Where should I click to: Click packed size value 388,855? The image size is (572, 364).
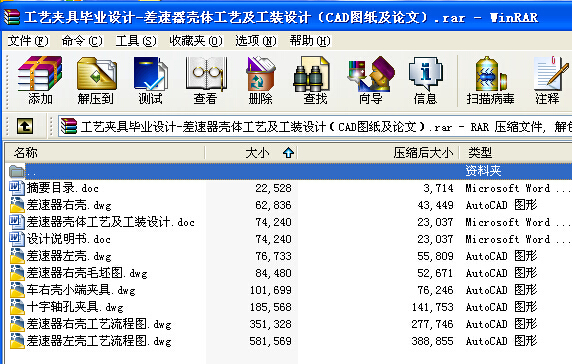click(433, 341)
